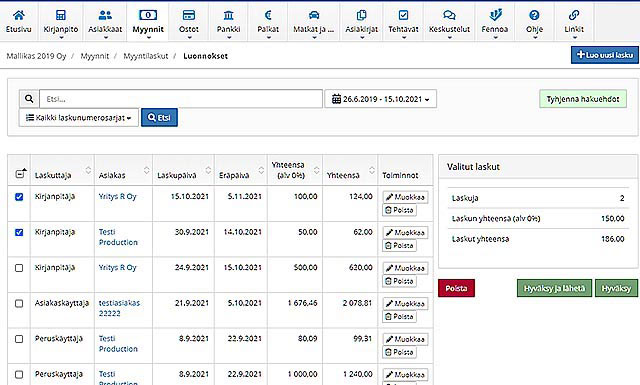Toggle select-all checkbox in table header
This screenshot has width=640, height=385.
click(x=20, y=174)
